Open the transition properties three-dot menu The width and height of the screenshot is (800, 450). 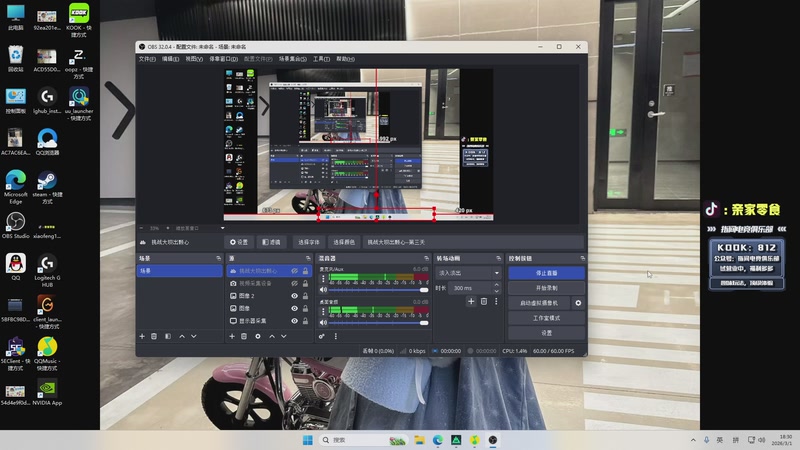click(496, 302)
